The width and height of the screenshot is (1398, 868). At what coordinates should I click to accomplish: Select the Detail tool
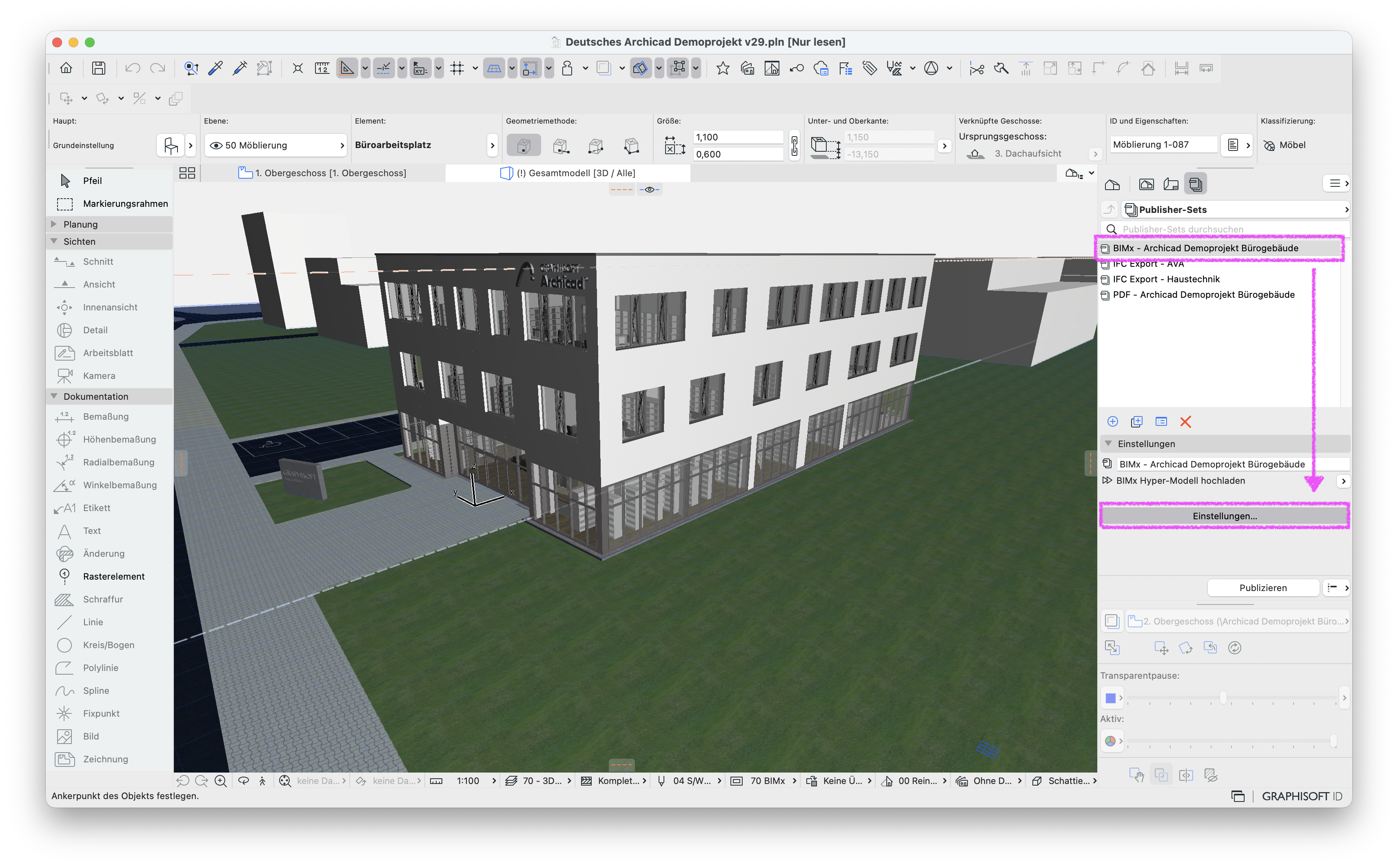point(109,330)
